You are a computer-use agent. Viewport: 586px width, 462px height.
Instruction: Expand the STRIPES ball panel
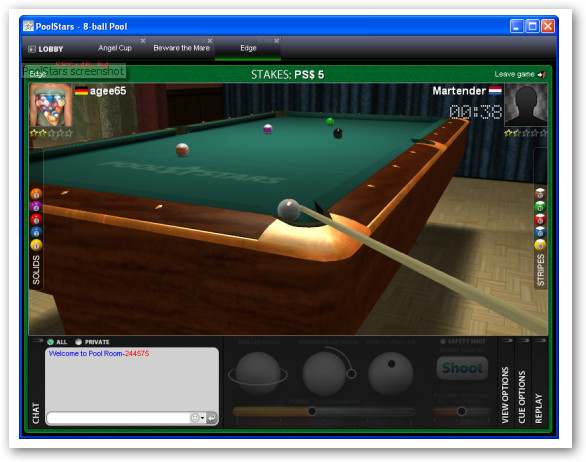[540, 270]
